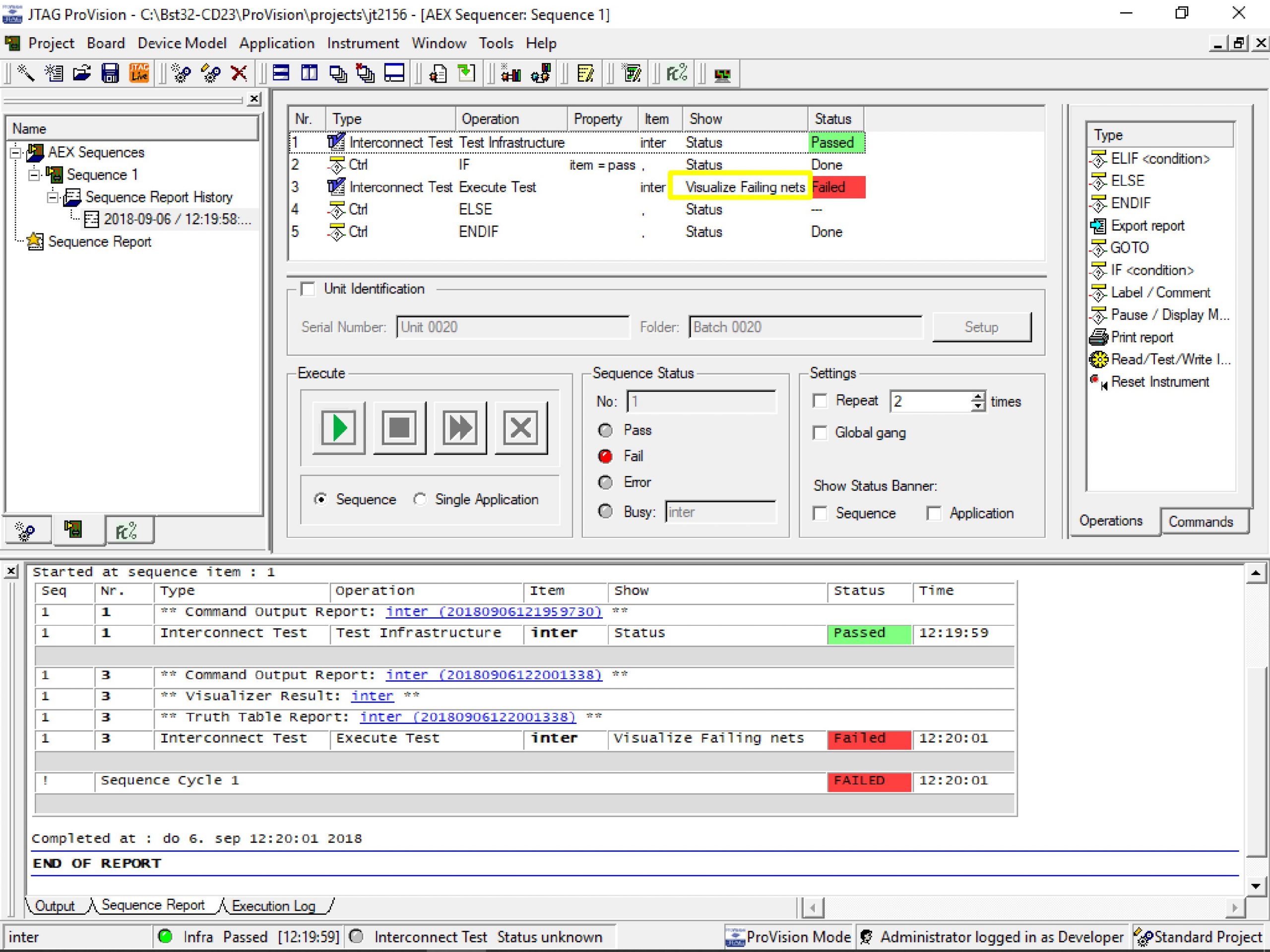Screen dimensions: 1270x952
Task: Increase the Repeat times spinner value
Action: pos(978,396)
